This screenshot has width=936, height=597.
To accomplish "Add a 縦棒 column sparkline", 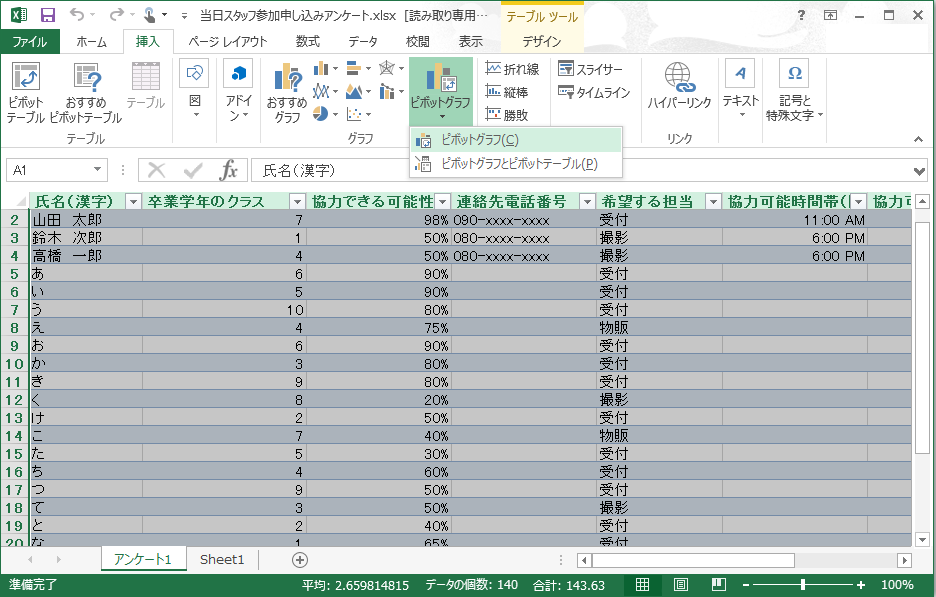I will click(507, 91).
